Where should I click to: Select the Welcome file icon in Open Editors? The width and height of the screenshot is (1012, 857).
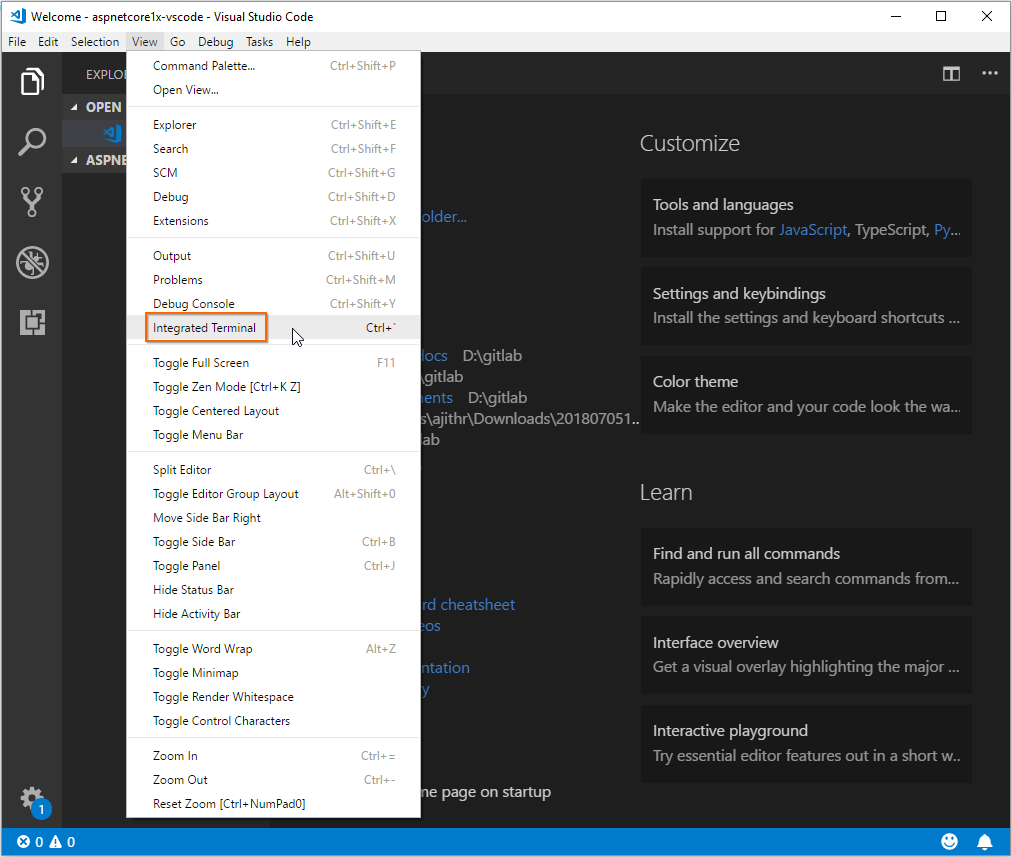point(112,134)
